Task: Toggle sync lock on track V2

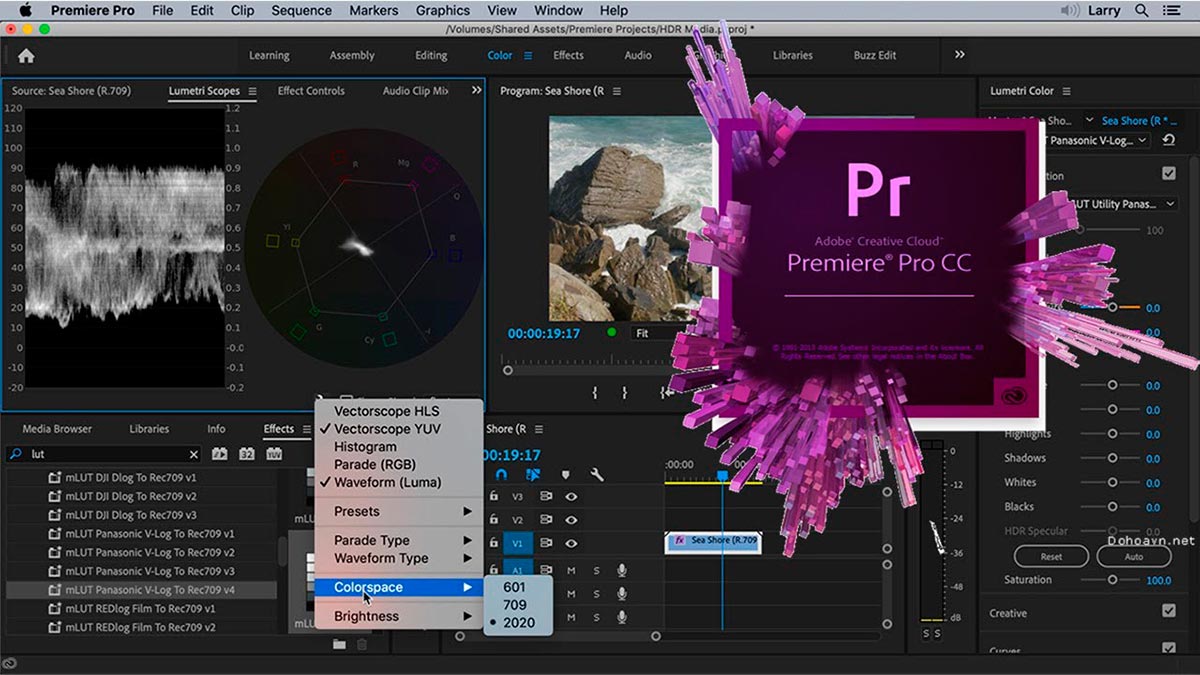Action: 547,520
